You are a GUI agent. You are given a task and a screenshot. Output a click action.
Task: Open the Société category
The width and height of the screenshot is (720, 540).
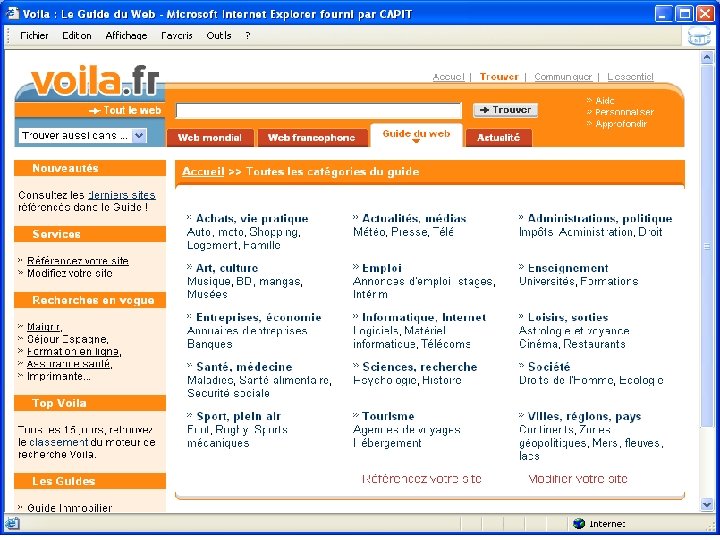coord(549,367)
